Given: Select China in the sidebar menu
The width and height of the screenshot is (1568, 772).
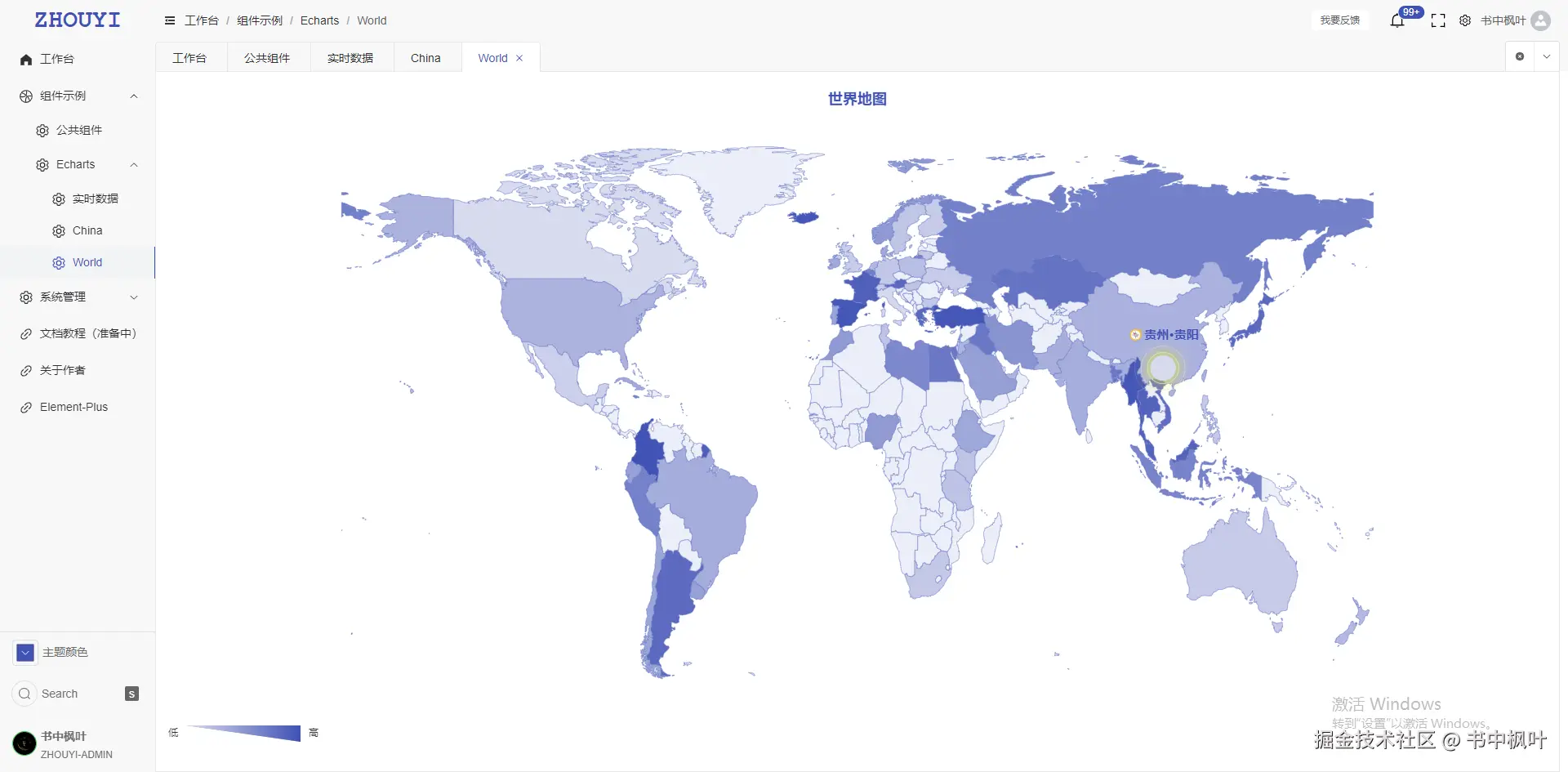Looking at the screenshot, I should pos(78,230).
